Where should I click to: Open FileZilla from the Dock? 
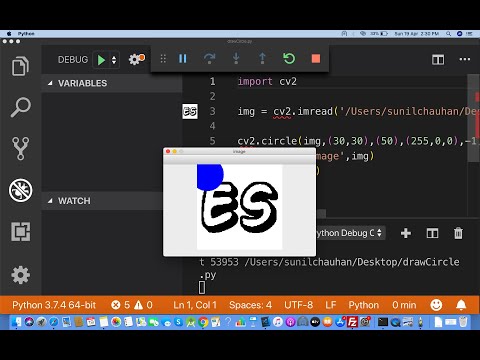point(352,322)
